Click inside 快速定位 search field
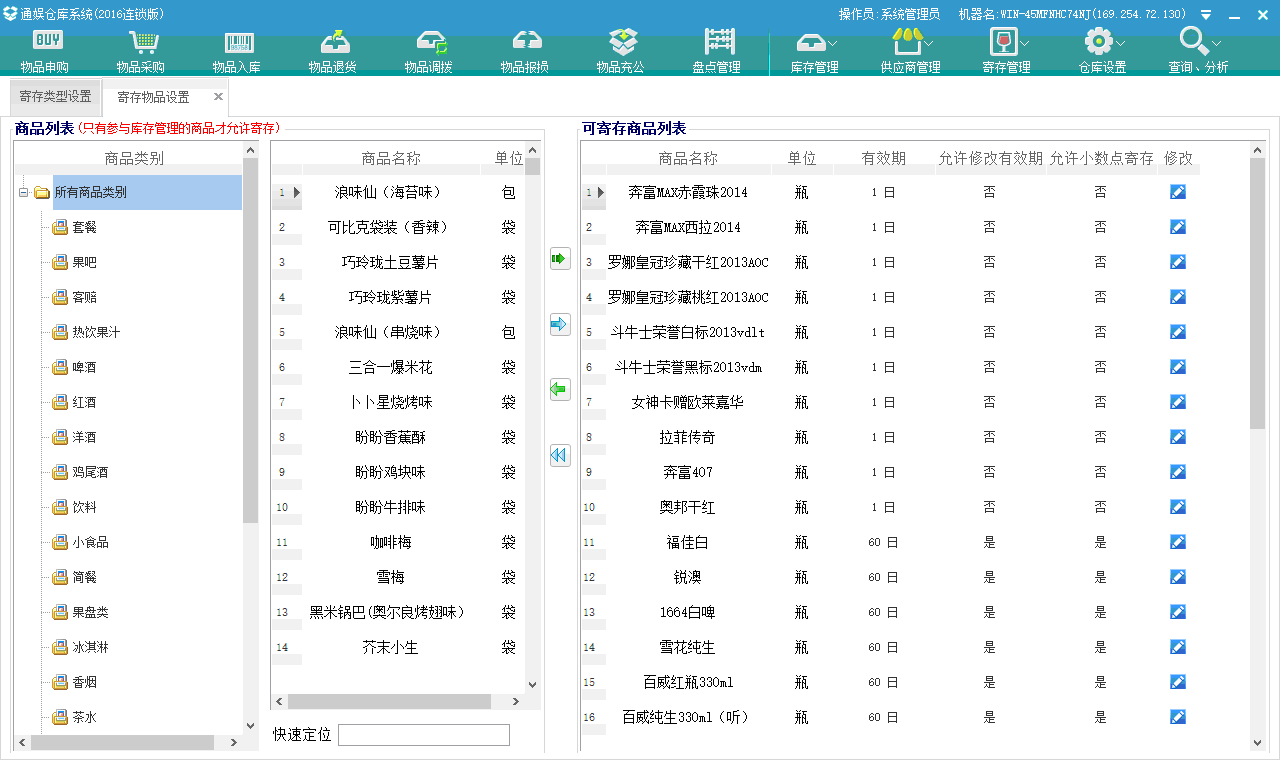Image resolution: width=1280 pixels, height=760 pixels. (x=424, y=735)
